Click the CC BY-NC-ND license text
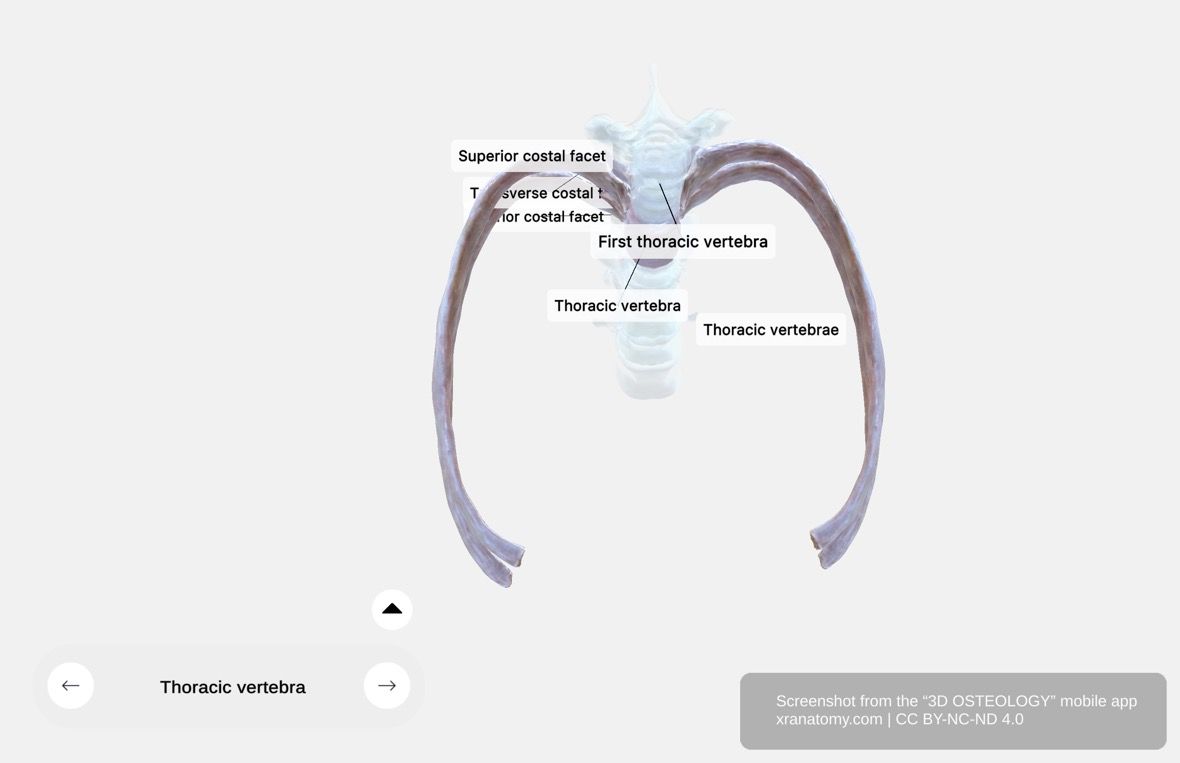 click(x=960, y=718)
